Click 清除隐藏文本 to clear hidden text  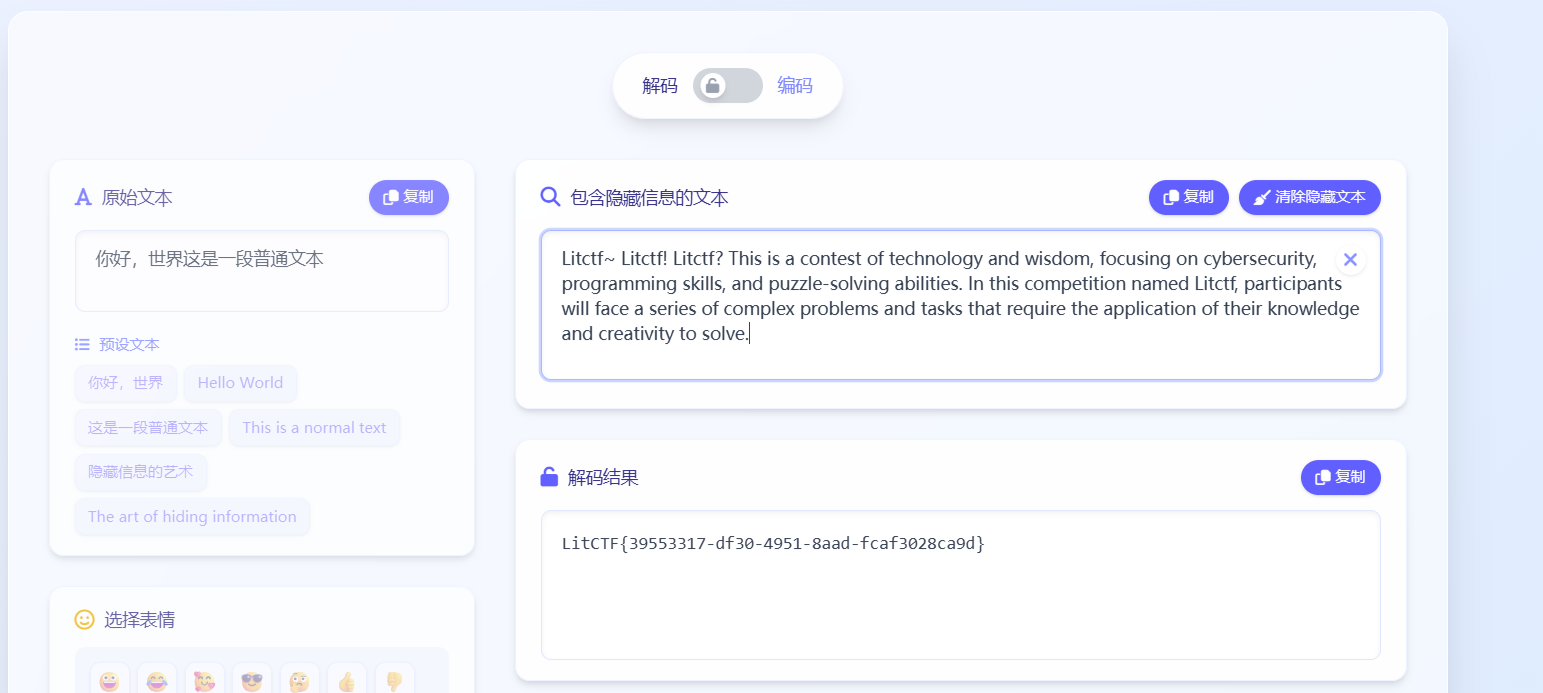point(1309,197)
